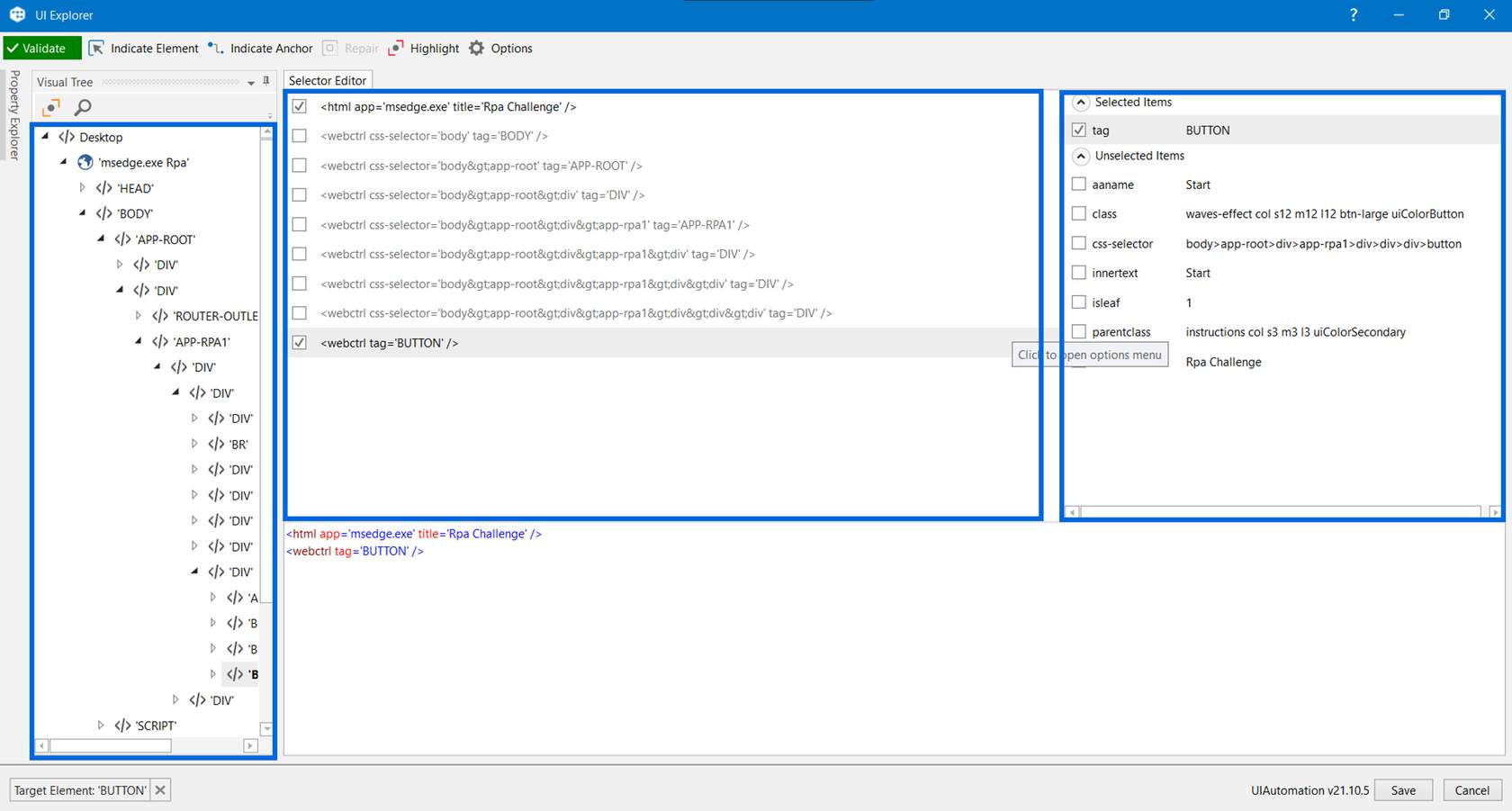1512x811 pixels.
Task: Click the highlight-element icon beside the search magnifier
Action: pos(51,108)
